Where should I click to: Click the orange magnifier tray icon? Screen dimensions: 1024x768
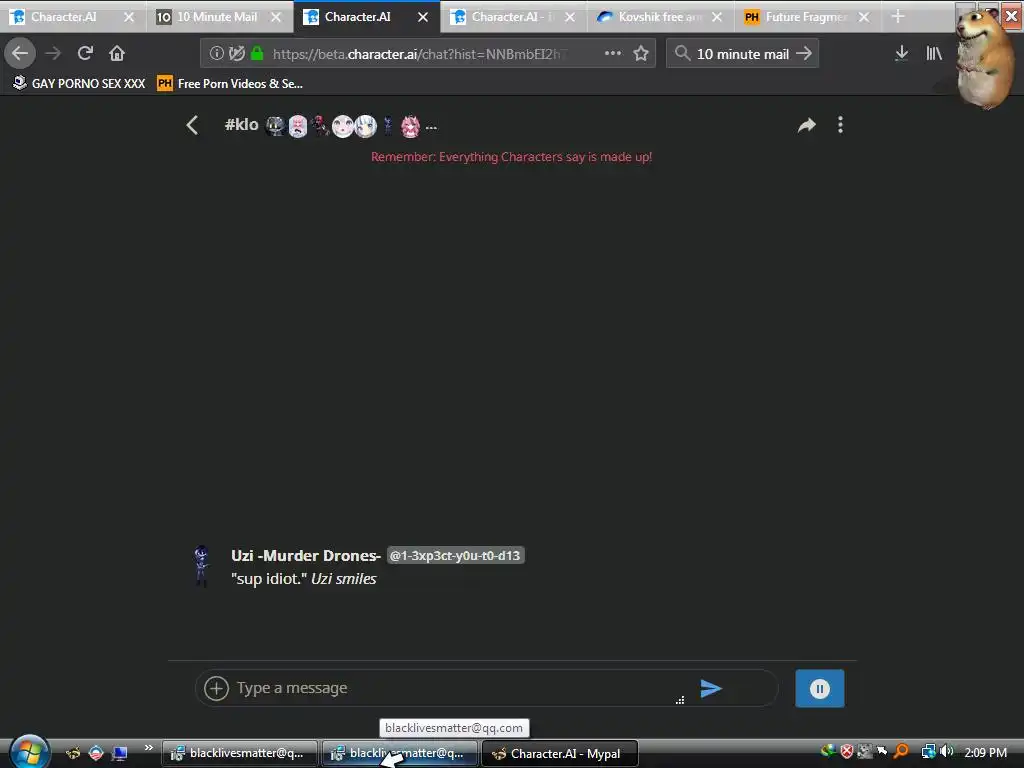(901, 752)
